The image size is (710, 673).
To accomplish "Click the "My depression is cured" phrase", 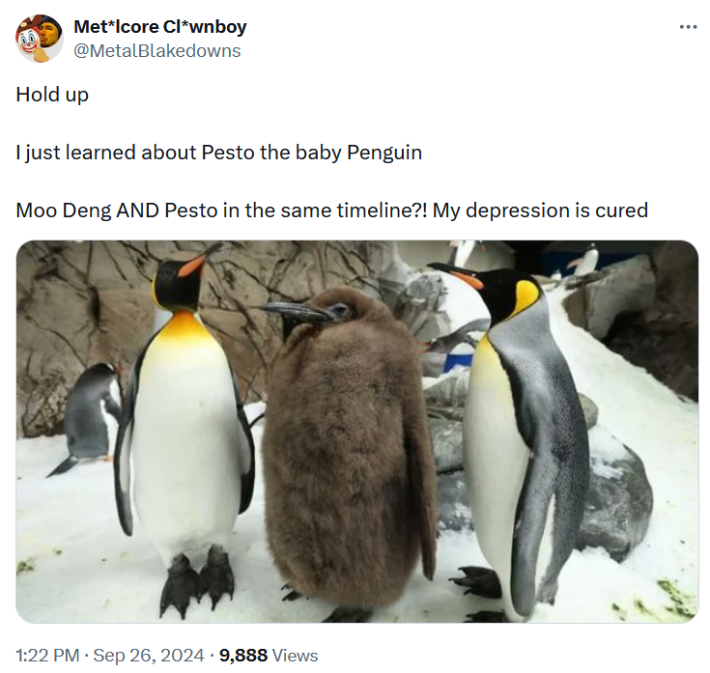I will point(540,210).
